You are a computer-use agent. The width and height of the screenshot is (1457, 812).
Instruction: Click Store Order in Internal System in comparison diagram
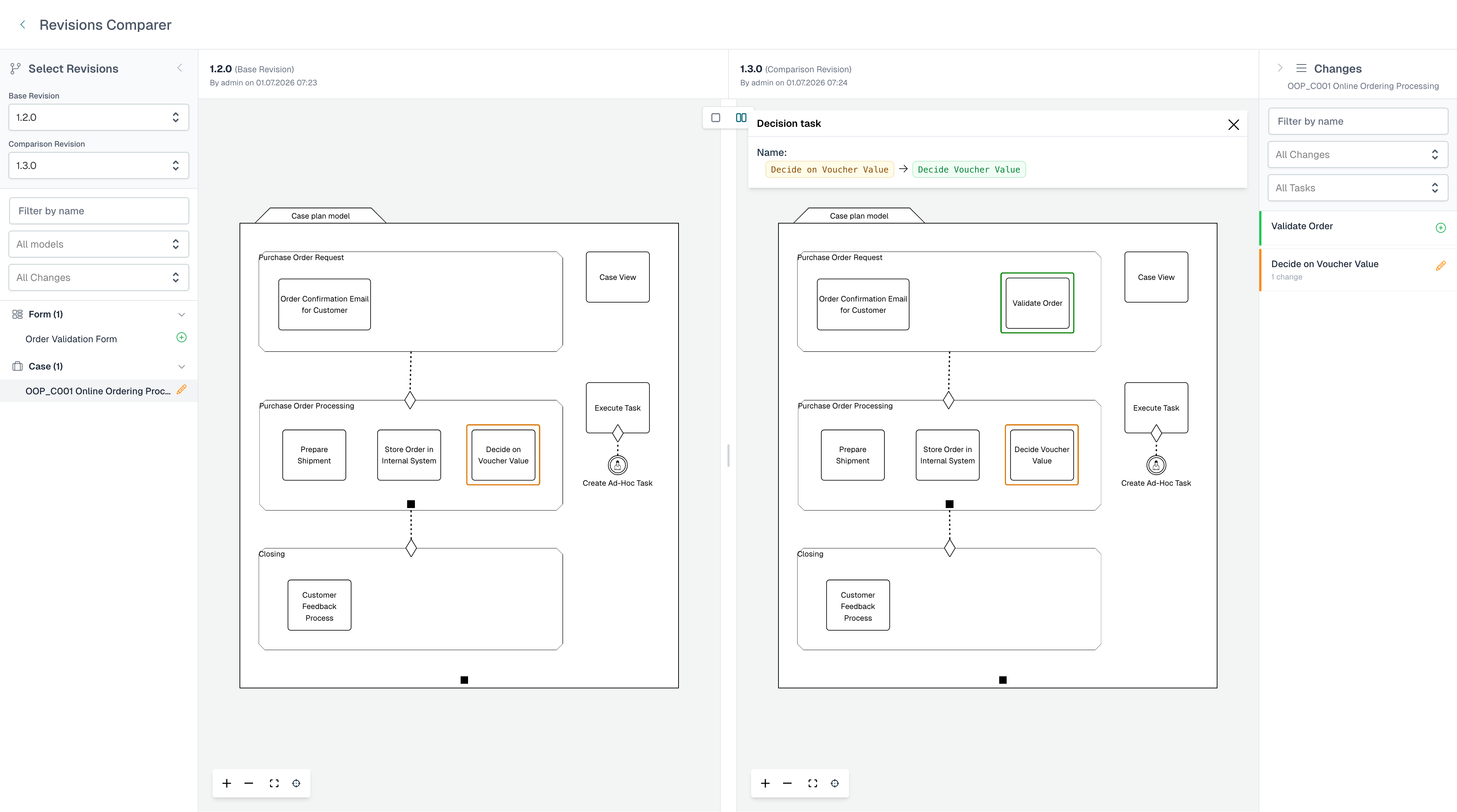click(947, 455)
